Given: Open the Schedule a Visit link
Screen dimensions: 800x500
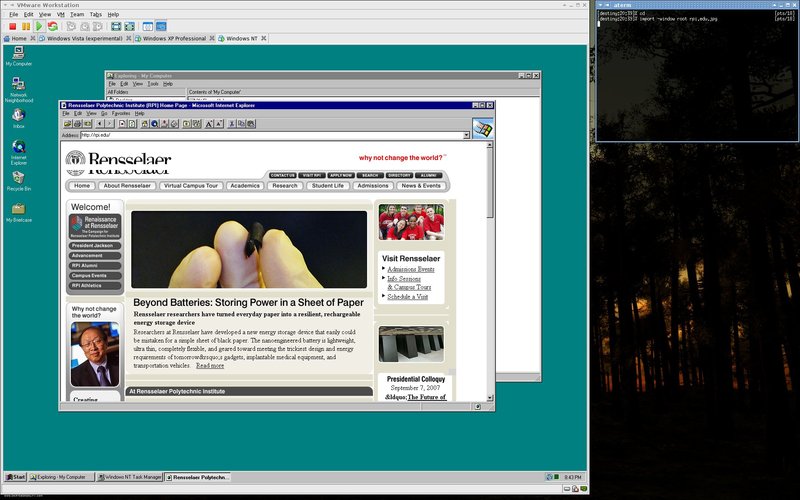Looking at the screenshot, I should [x=408, y=296].
